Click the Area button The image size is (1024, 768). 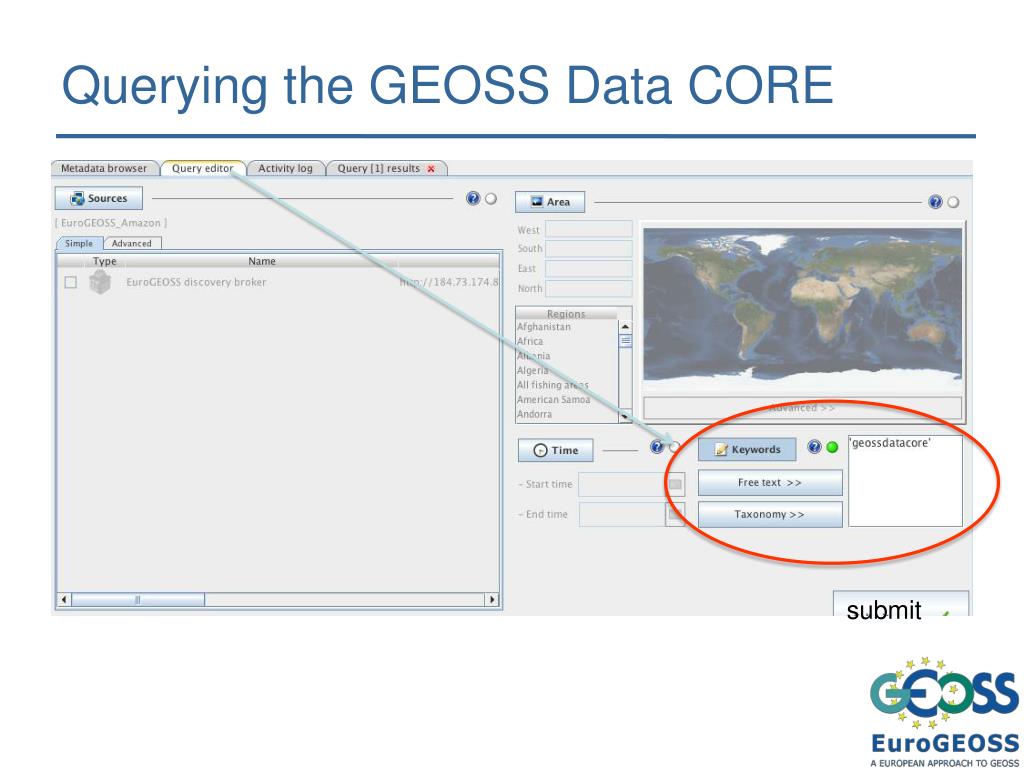550,202
